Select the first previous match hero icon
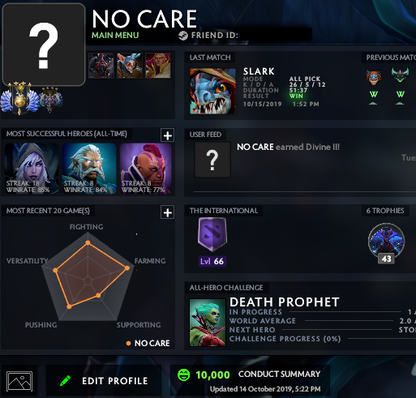 click(x=373, y=76)
